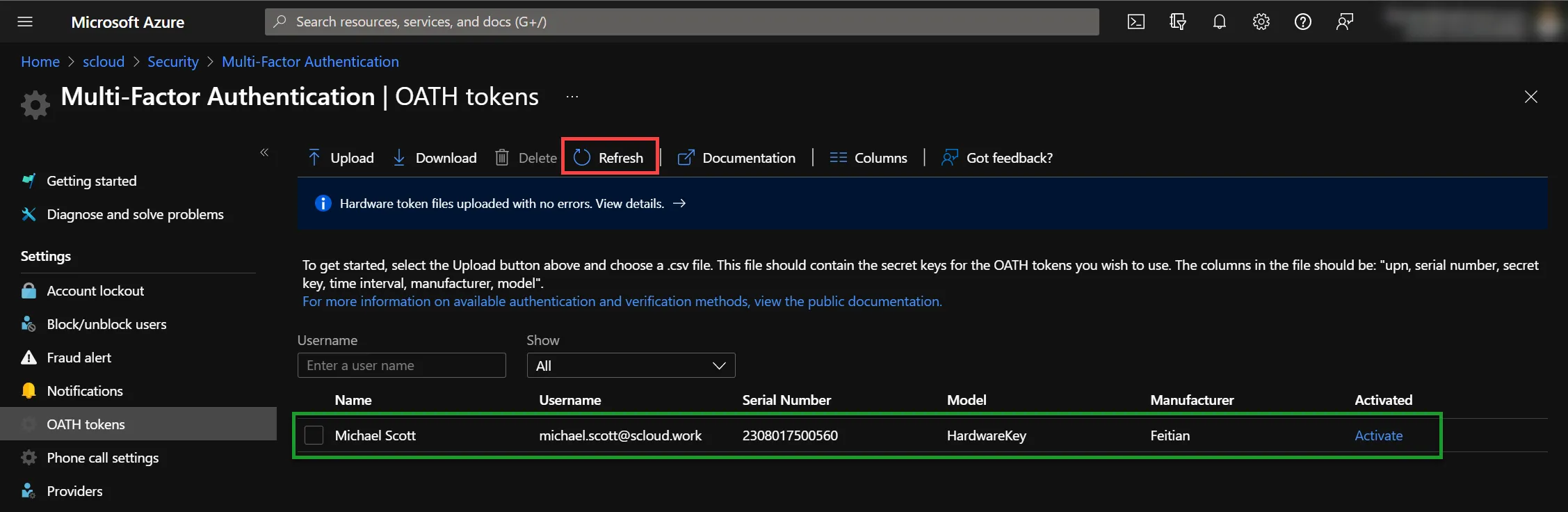Click the HardwareKey model cell
The image size is (1568, 512).
tap(987, 435)
